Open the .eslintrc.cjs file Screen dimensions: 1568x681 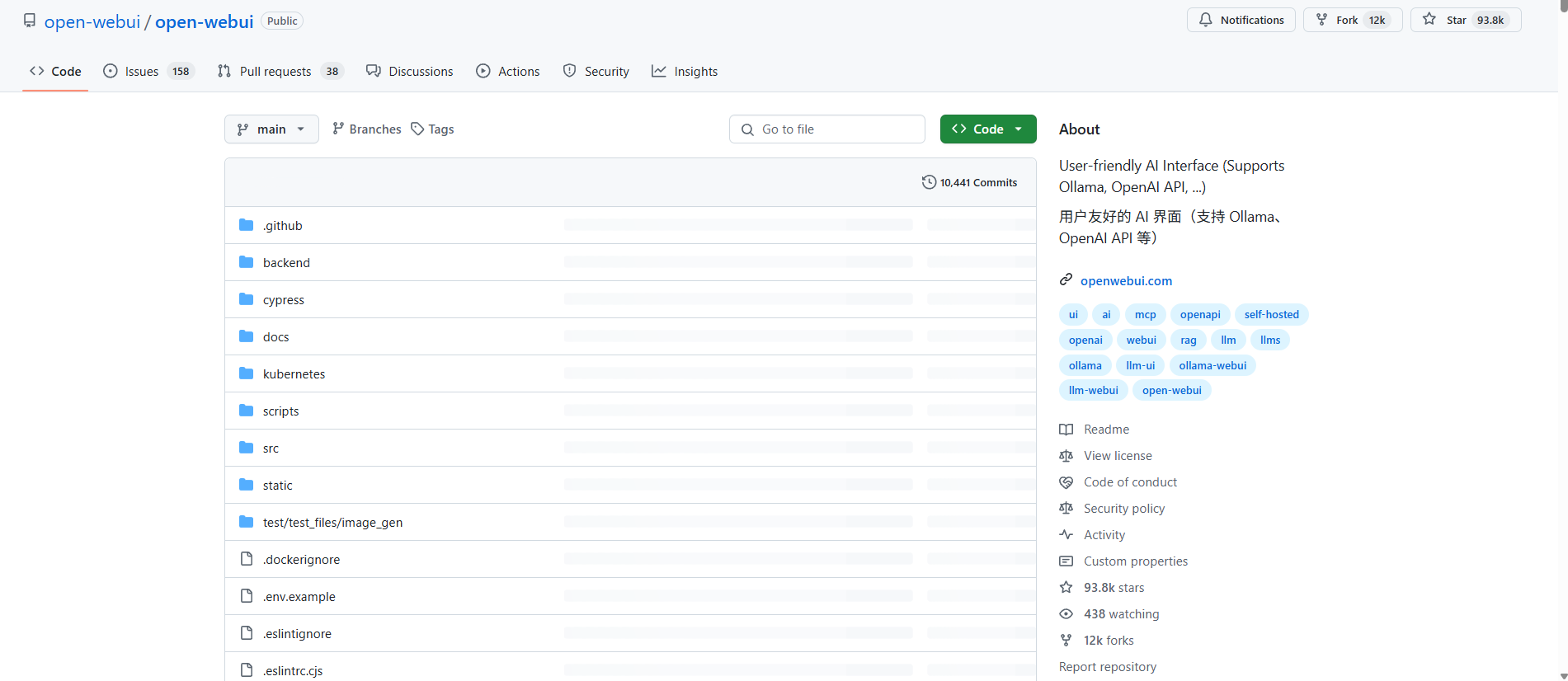(293, 671)
